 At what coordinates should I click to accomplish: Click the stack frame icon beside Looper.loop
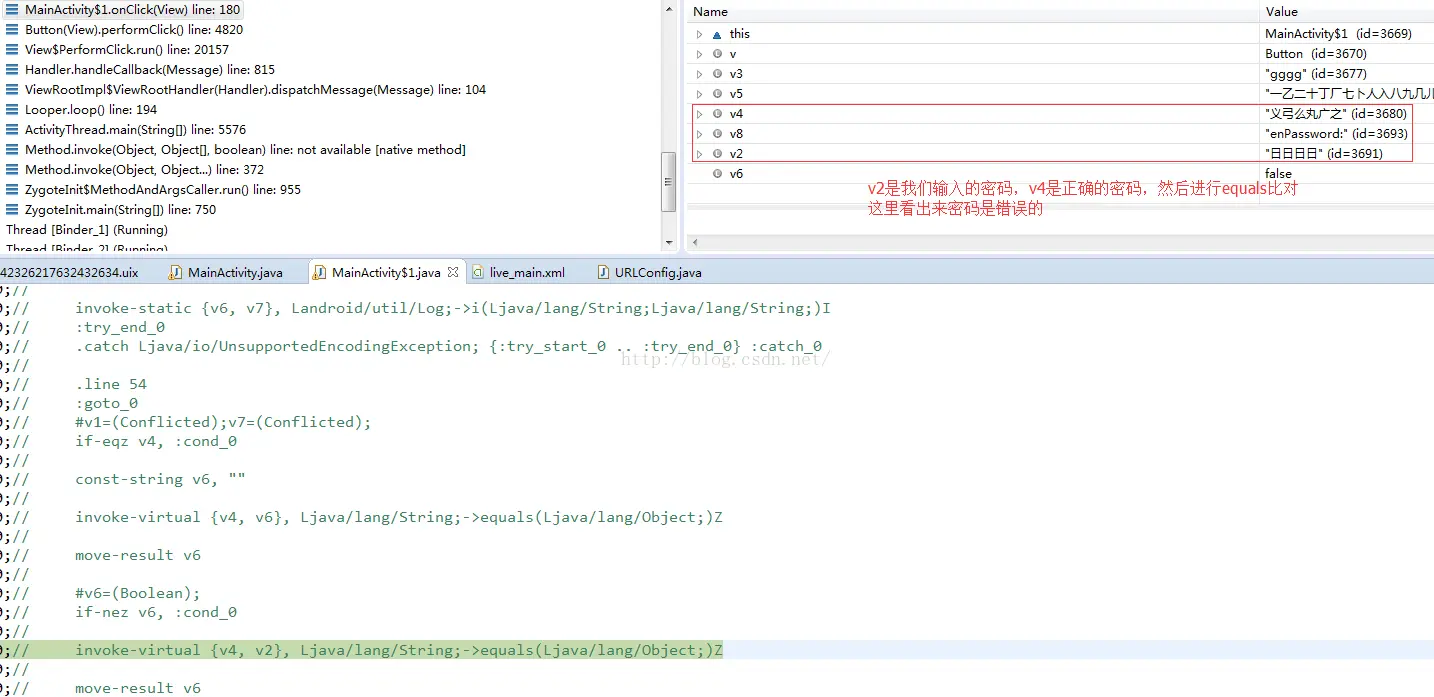point(12,110)
